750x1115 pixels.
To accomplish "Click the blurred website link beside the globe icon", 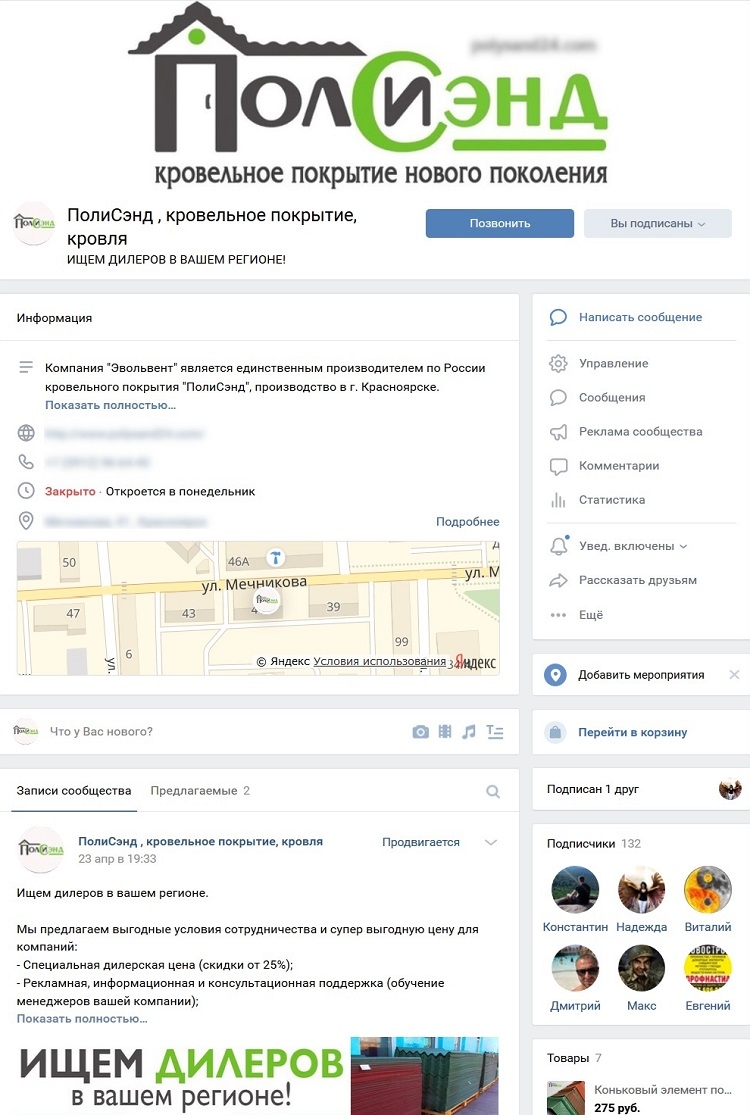I will tap(124, 433).
